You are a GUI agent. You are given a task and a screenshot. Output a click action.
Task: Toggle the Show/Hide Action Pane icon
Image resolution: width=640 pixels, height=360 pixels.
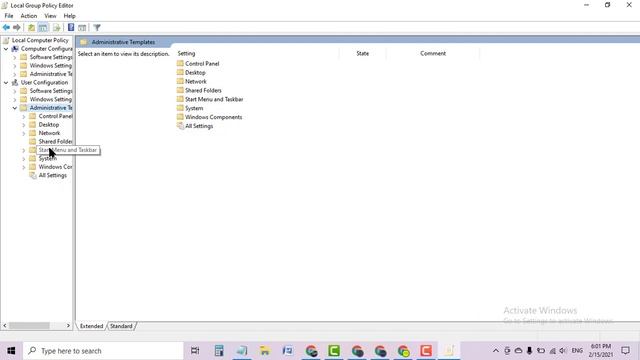tap(82, 28)
